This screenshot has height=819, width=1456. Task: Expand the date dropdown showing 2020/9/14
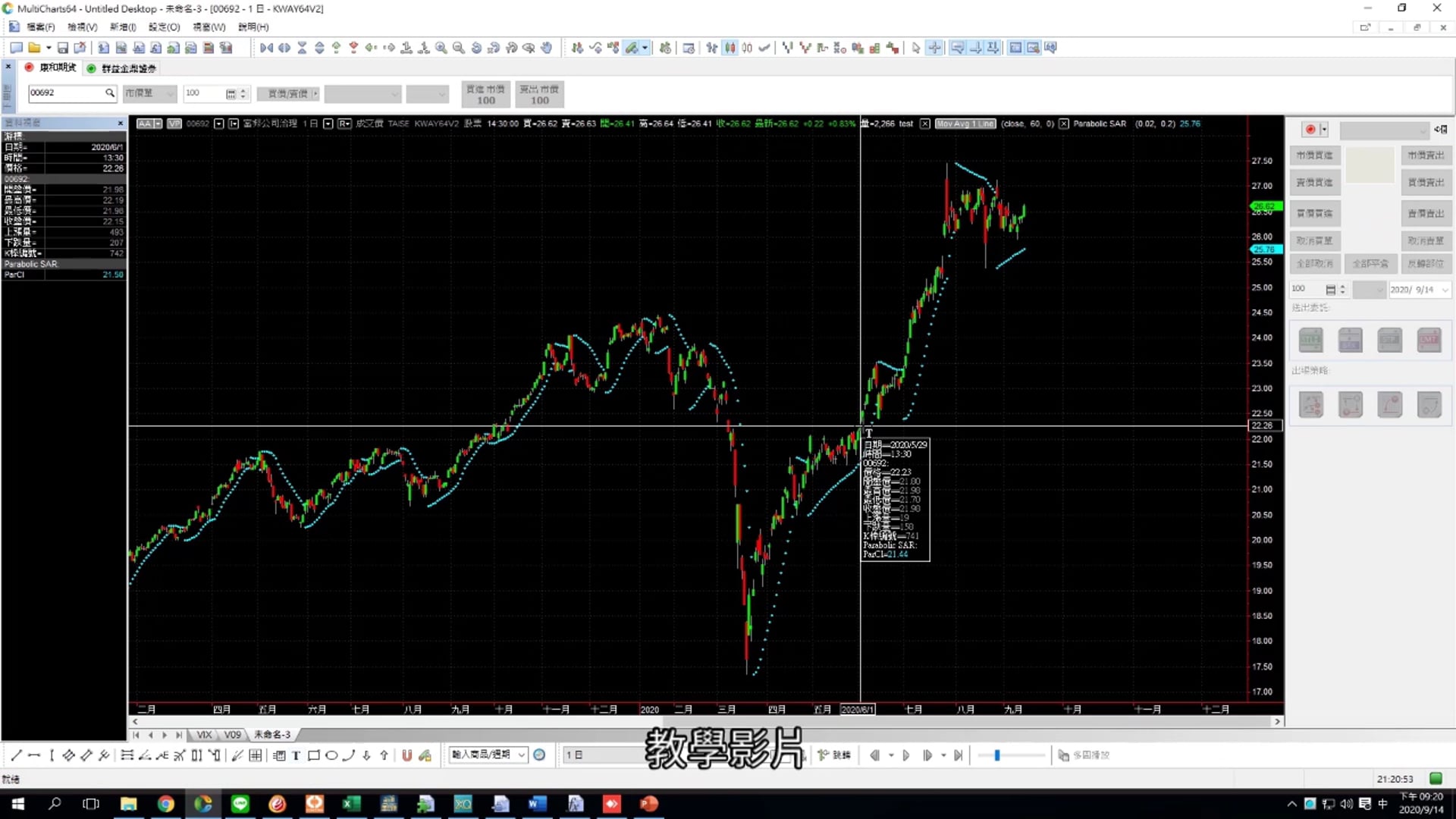pyautogui.click(x=1445, y=290)
